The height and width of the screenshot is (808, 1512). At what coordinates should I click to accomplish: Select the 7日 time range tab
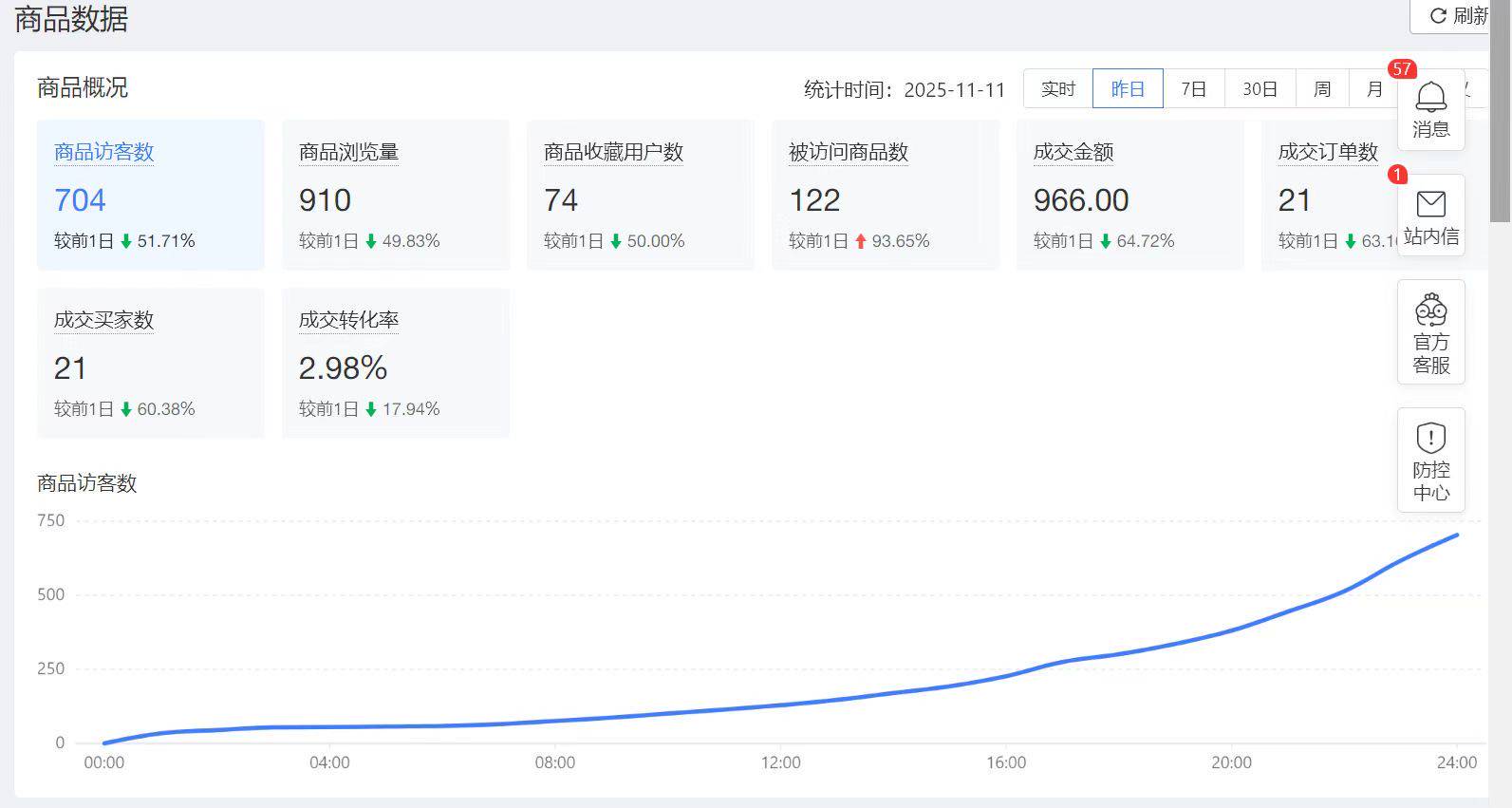[1193, 89]
